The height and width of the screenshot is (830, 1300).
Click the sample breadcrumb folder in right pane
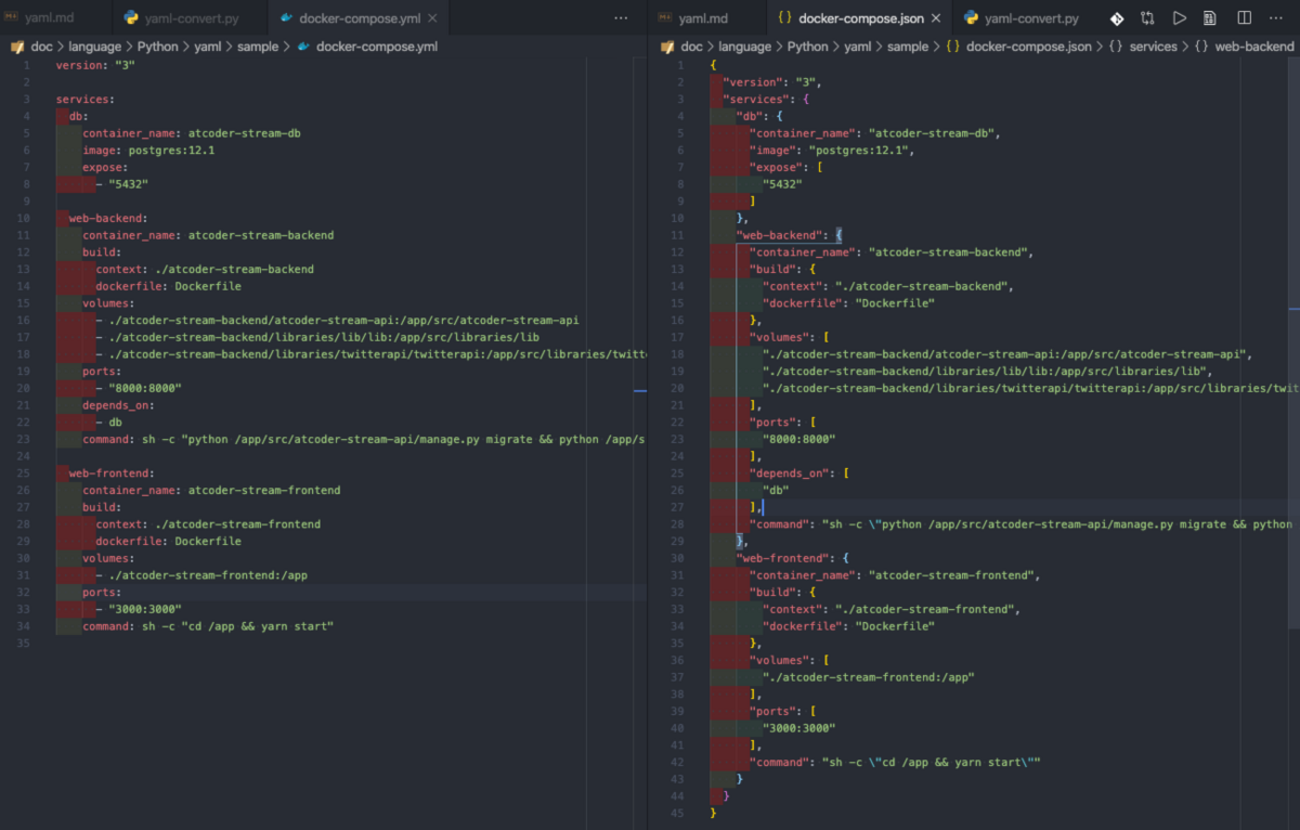coord(907,46)
